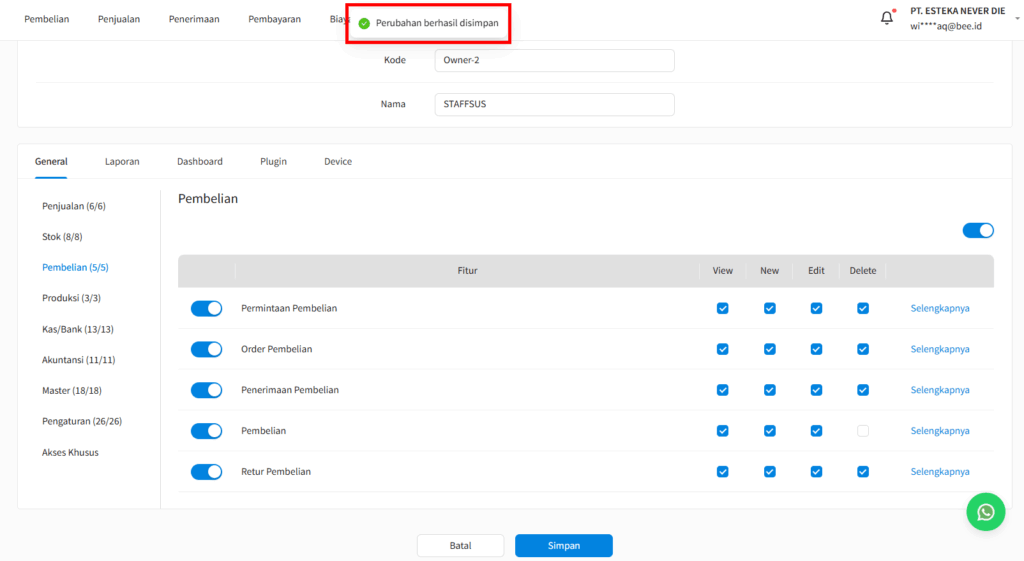
Task: Open the Pembayaran top menu
Action: 274,19
